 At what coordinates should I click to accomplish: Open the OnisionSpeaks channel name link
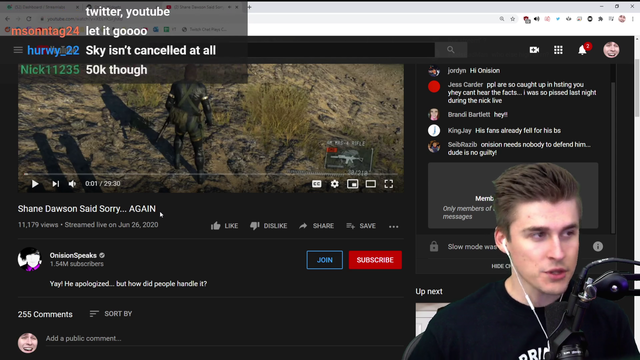pyautogui.click(x=73, y=256)
